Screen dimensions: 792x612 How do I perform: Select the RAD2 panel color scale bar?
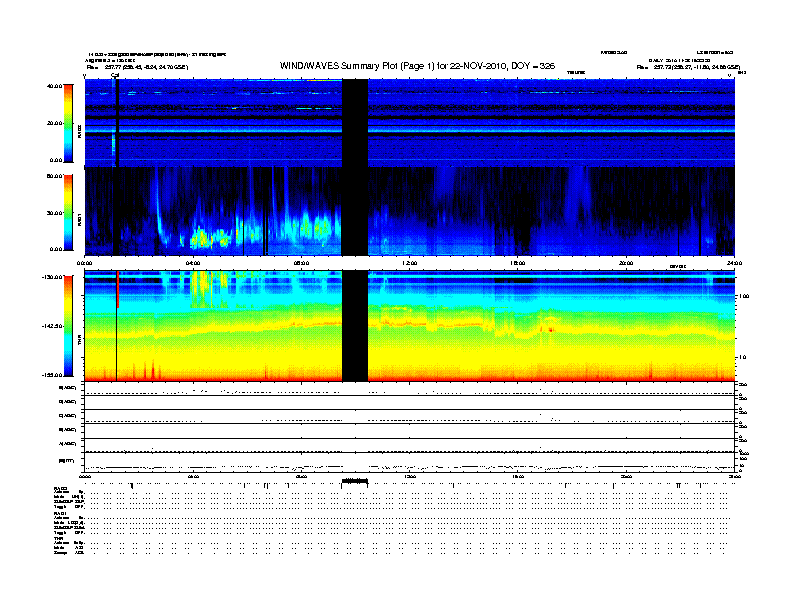click(68, 124)
